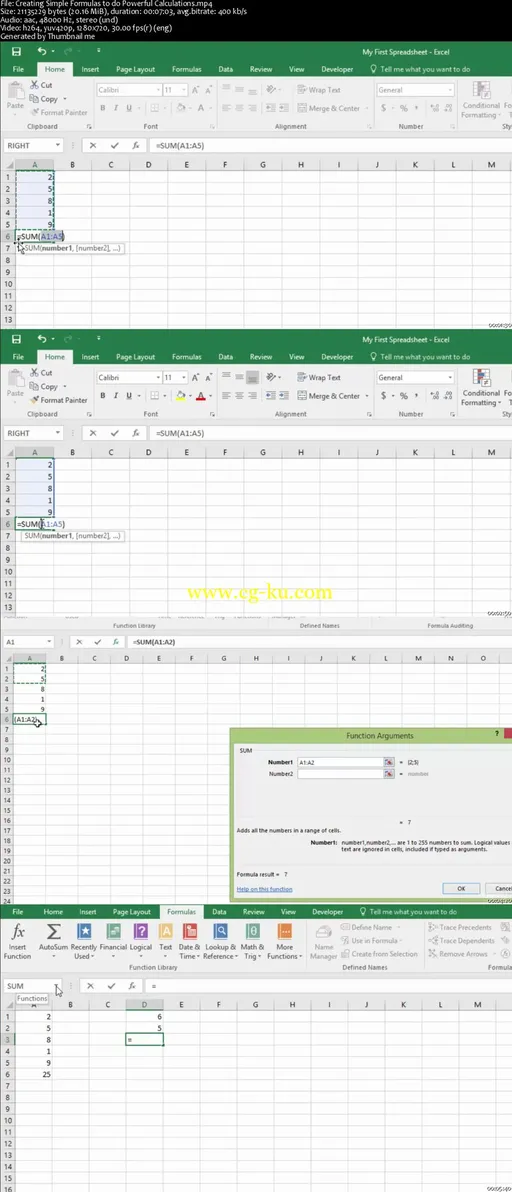Image resolution: width=512 pixels, height=1192 pixels.
Task: Open Page Layout tab in second frame
Action: 134,357
